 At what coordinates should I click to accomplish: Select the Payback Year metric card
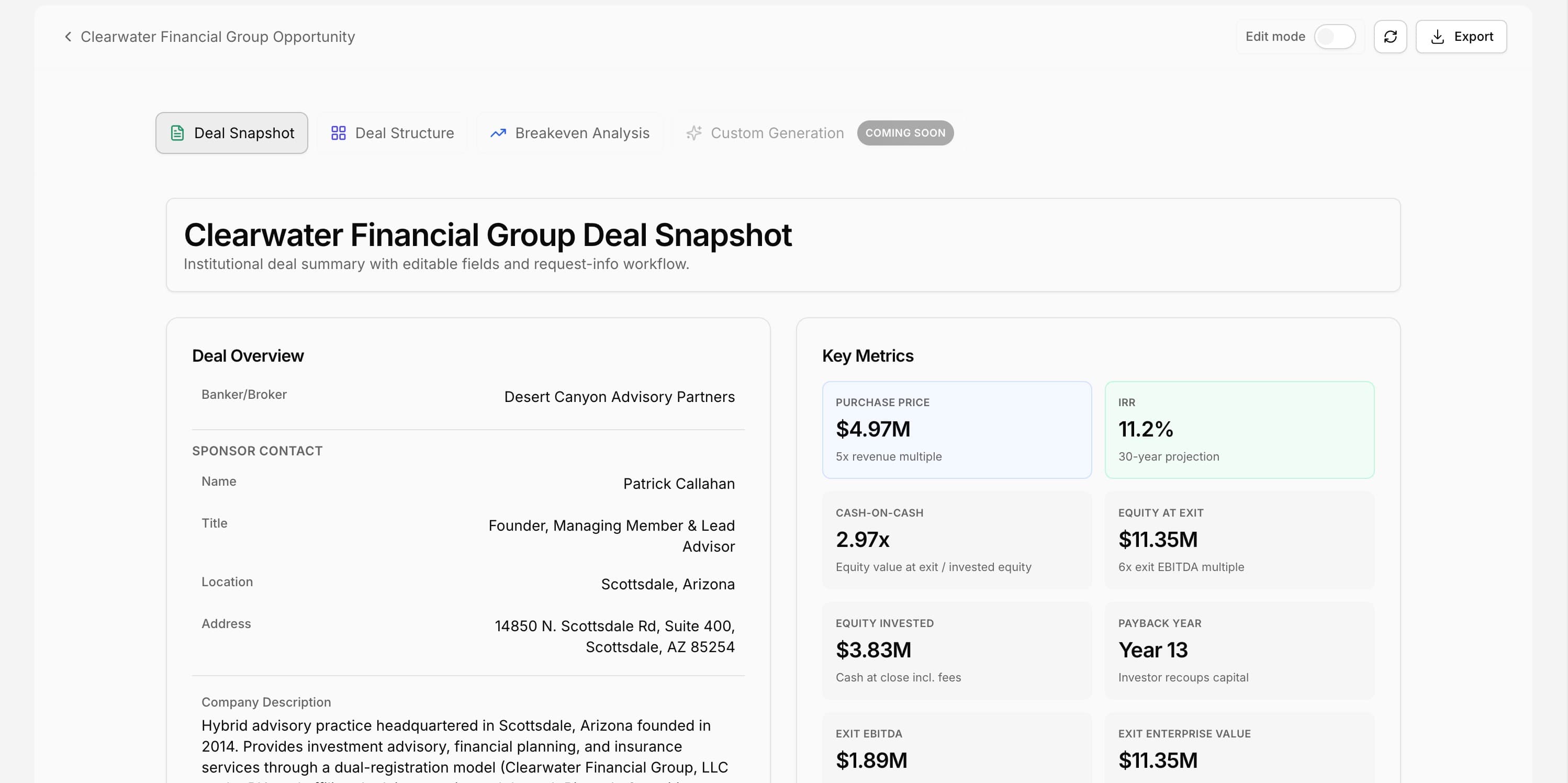pos(1239,650)
